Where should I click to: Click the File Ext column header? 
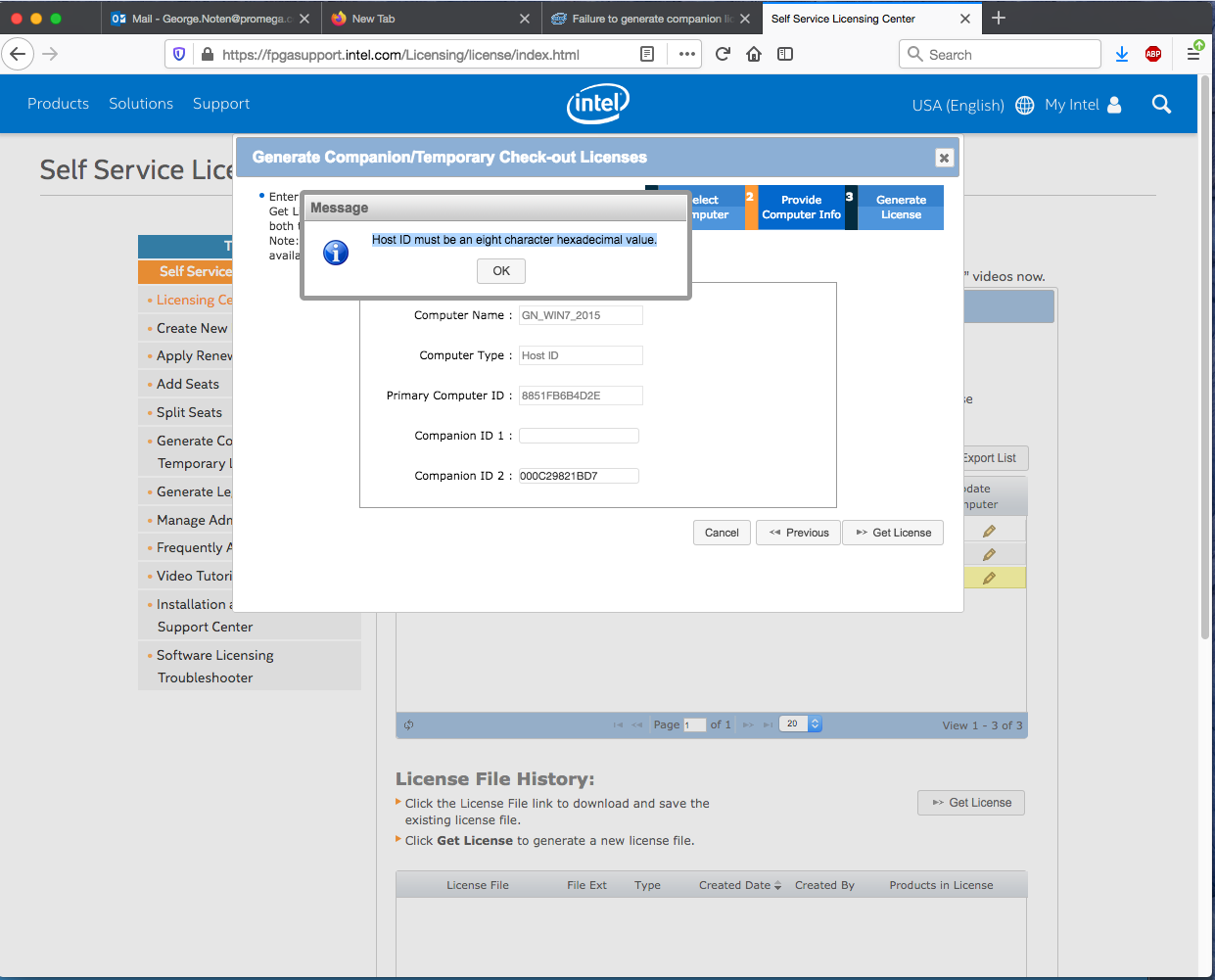click(586, 885)
